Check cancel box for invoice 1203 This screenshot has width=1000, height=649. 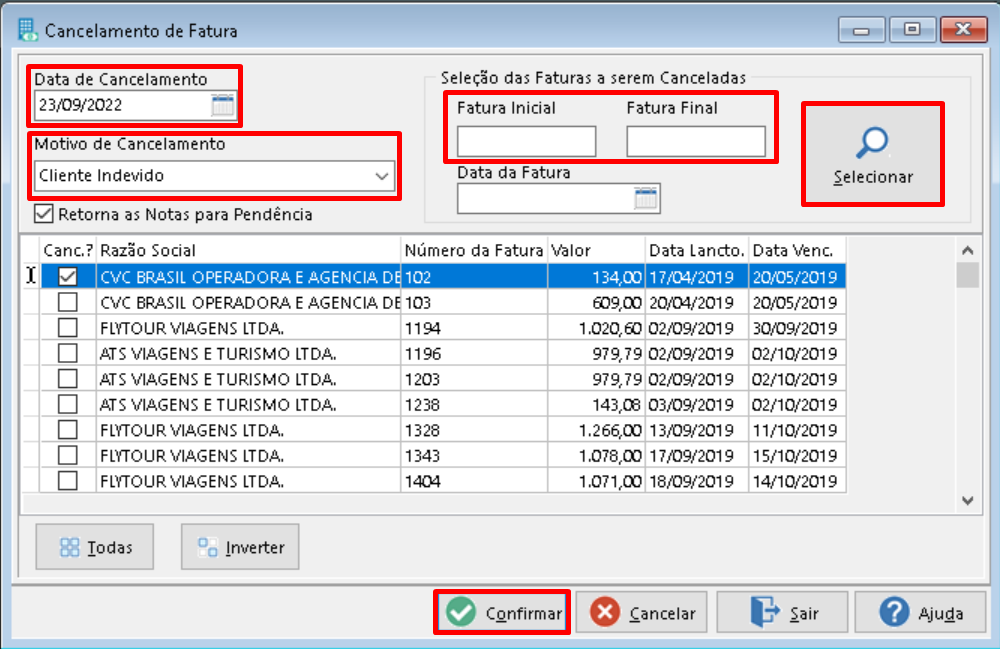pyautogui.click(x=68, y=379)
